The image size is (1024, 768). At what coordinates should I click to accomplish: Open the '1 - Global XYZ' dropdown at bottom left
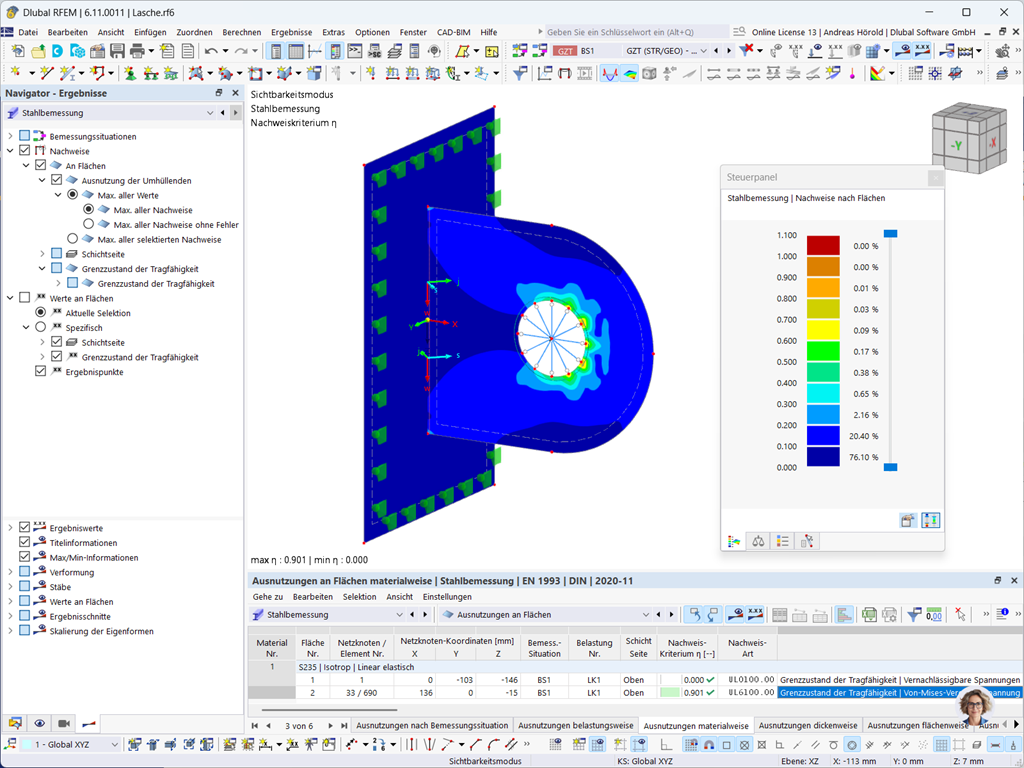tap(114, 744)
